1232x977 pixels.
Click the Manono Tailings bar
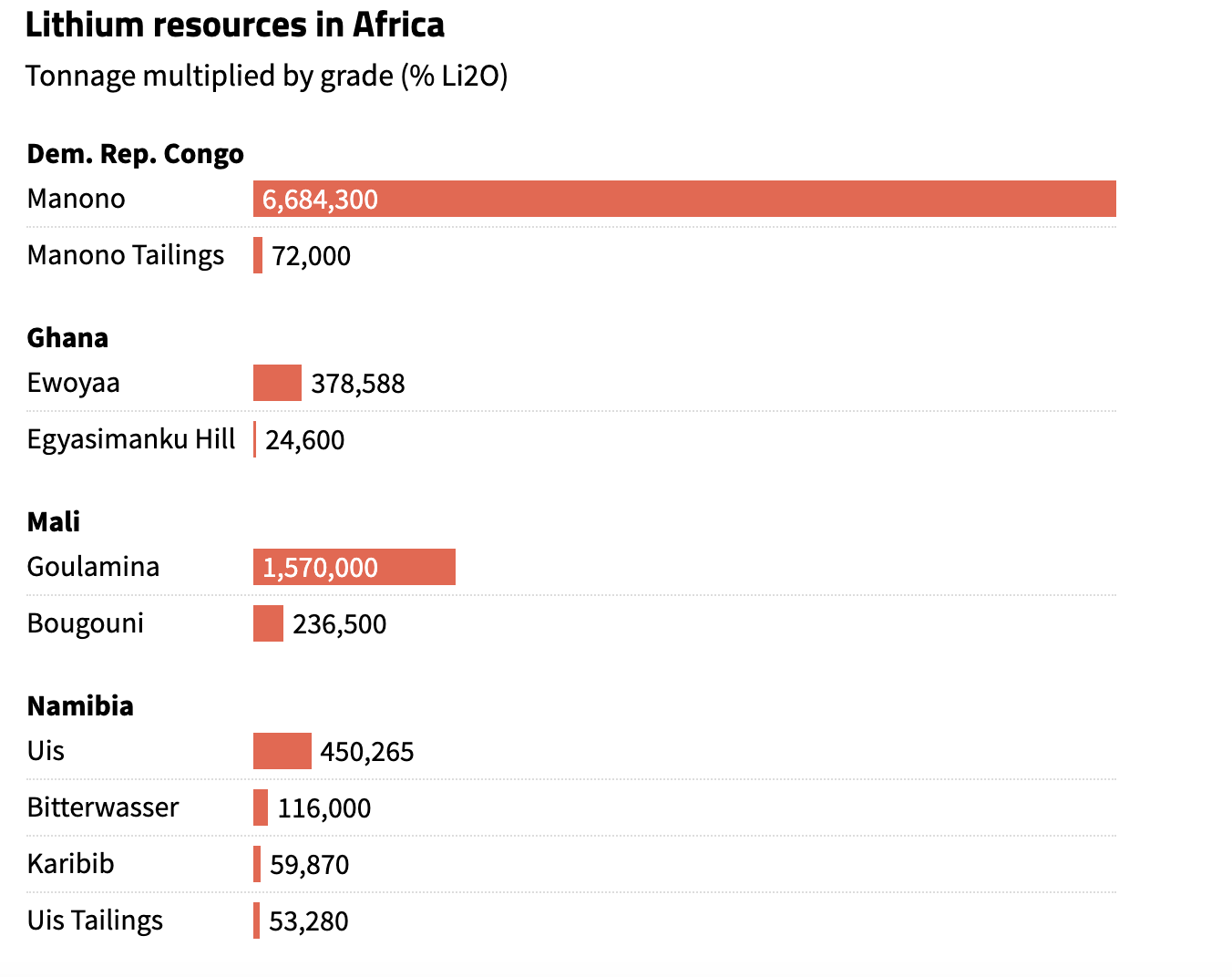click(x=258, y=255)
